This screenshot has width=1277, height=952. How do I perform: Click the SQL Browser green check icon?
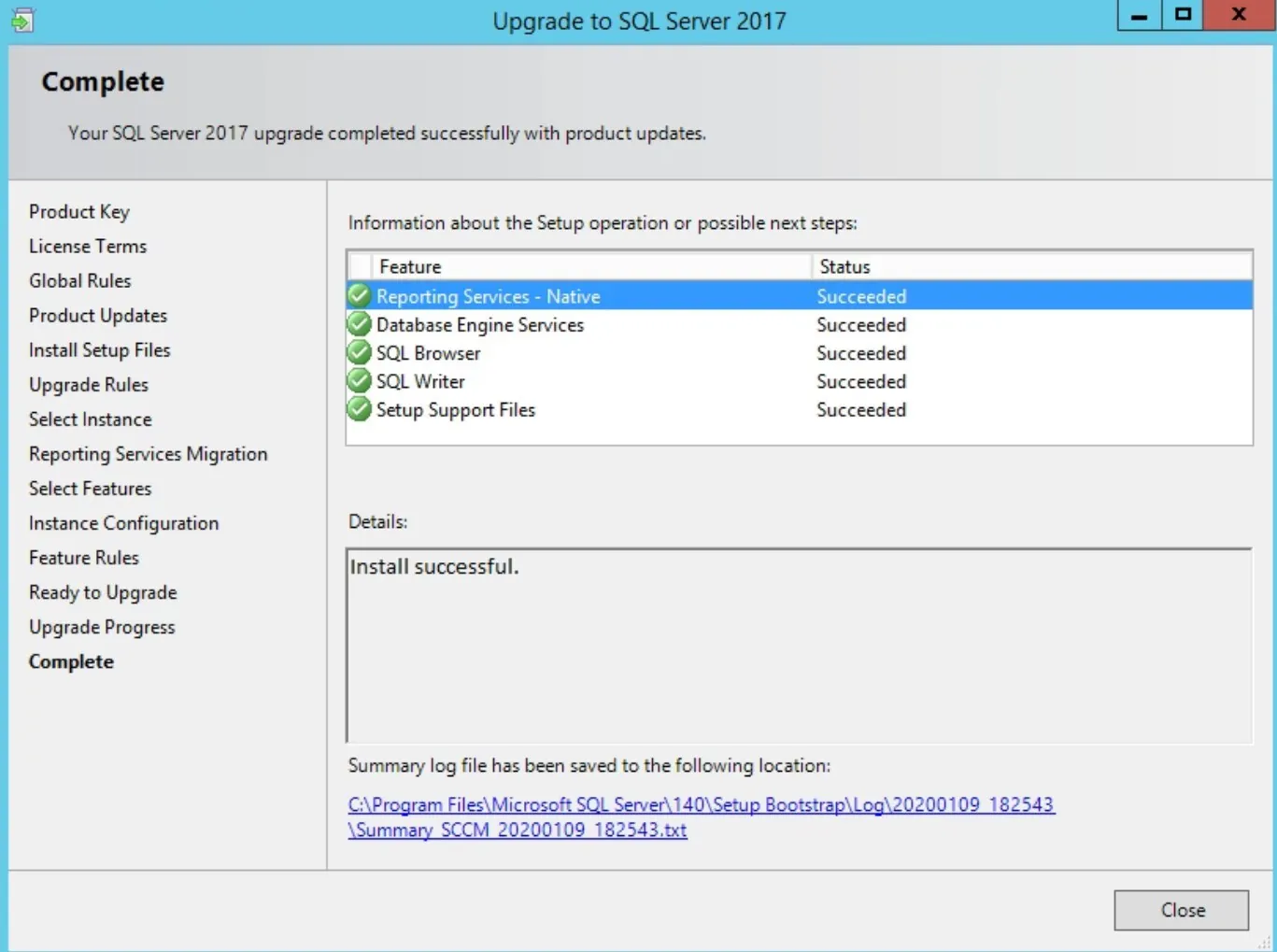point(360,353)
